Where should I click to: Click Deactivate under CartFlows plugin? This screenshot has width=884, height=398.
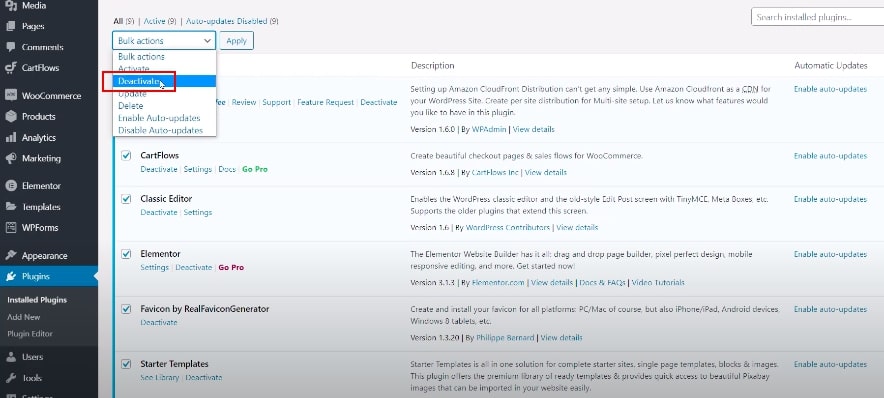coord(159,169)
